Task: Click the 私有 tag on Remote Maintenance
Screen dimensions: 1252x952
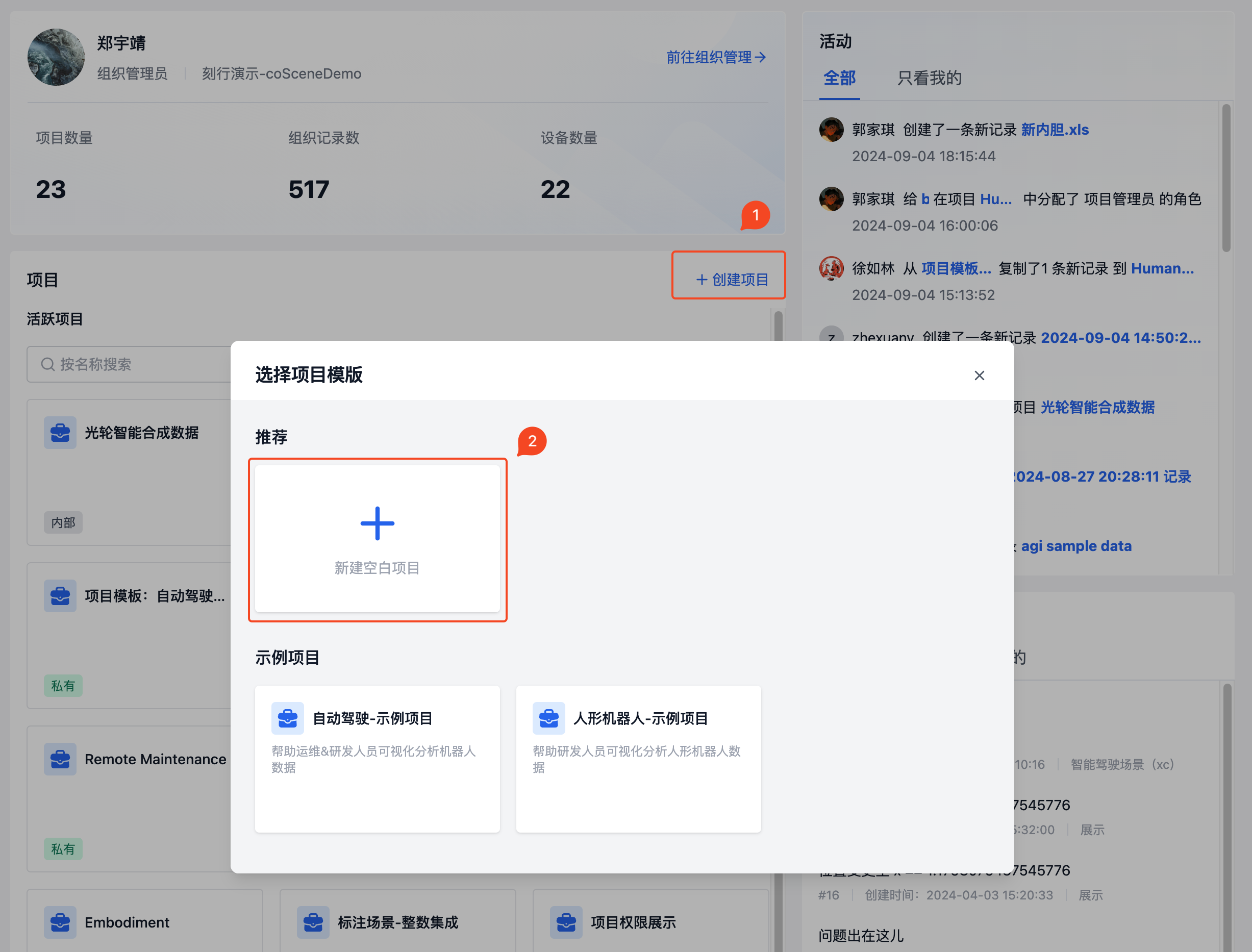Action: click(63, 849)
